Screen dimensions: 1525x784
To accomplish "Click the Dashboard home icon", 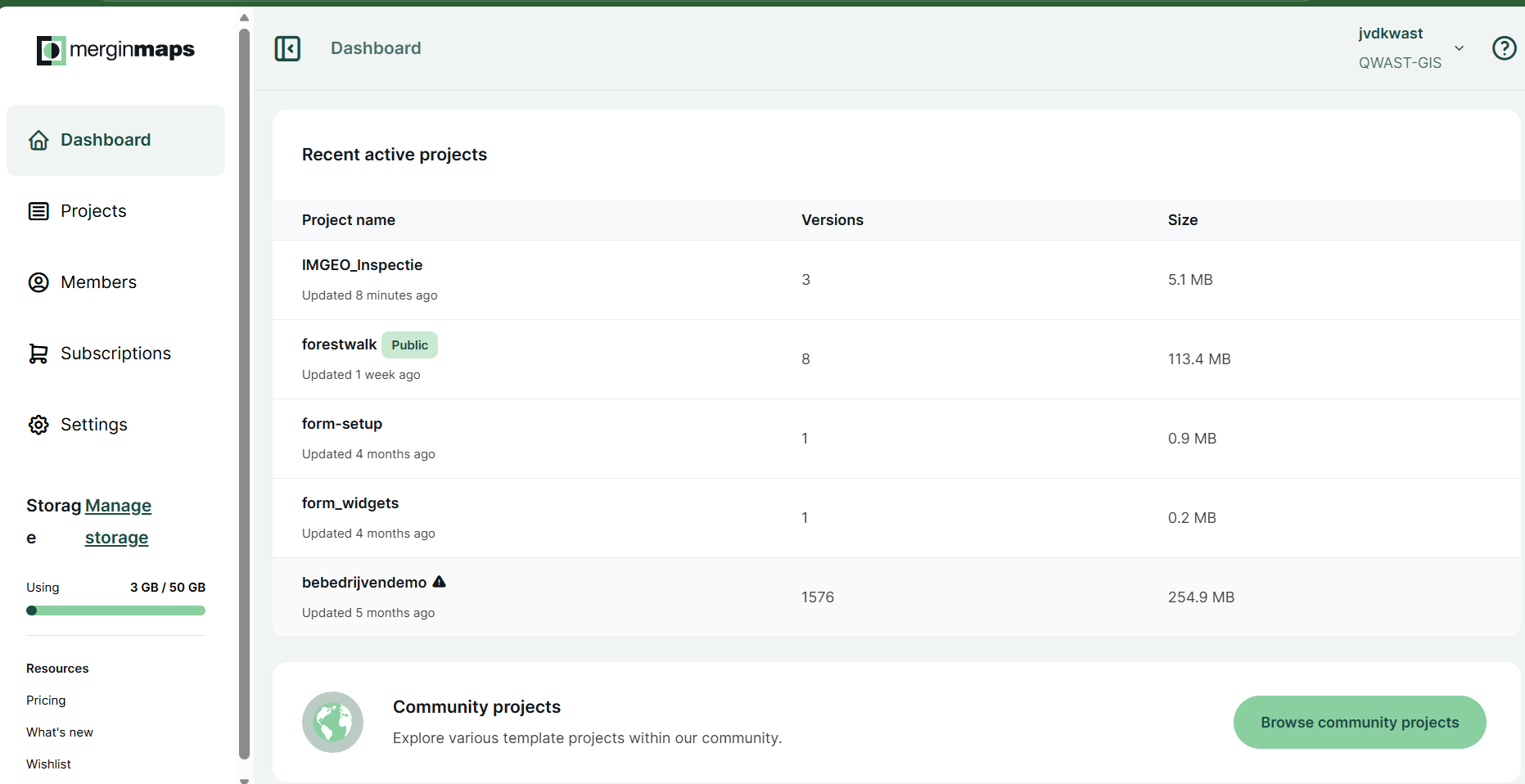I will [38, 141].
